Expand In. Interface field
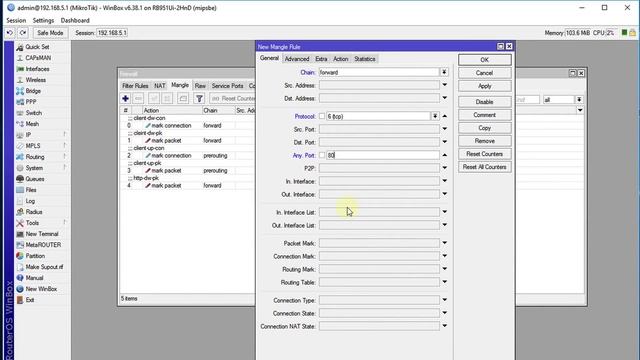640x360 pixels. [444, 181]
